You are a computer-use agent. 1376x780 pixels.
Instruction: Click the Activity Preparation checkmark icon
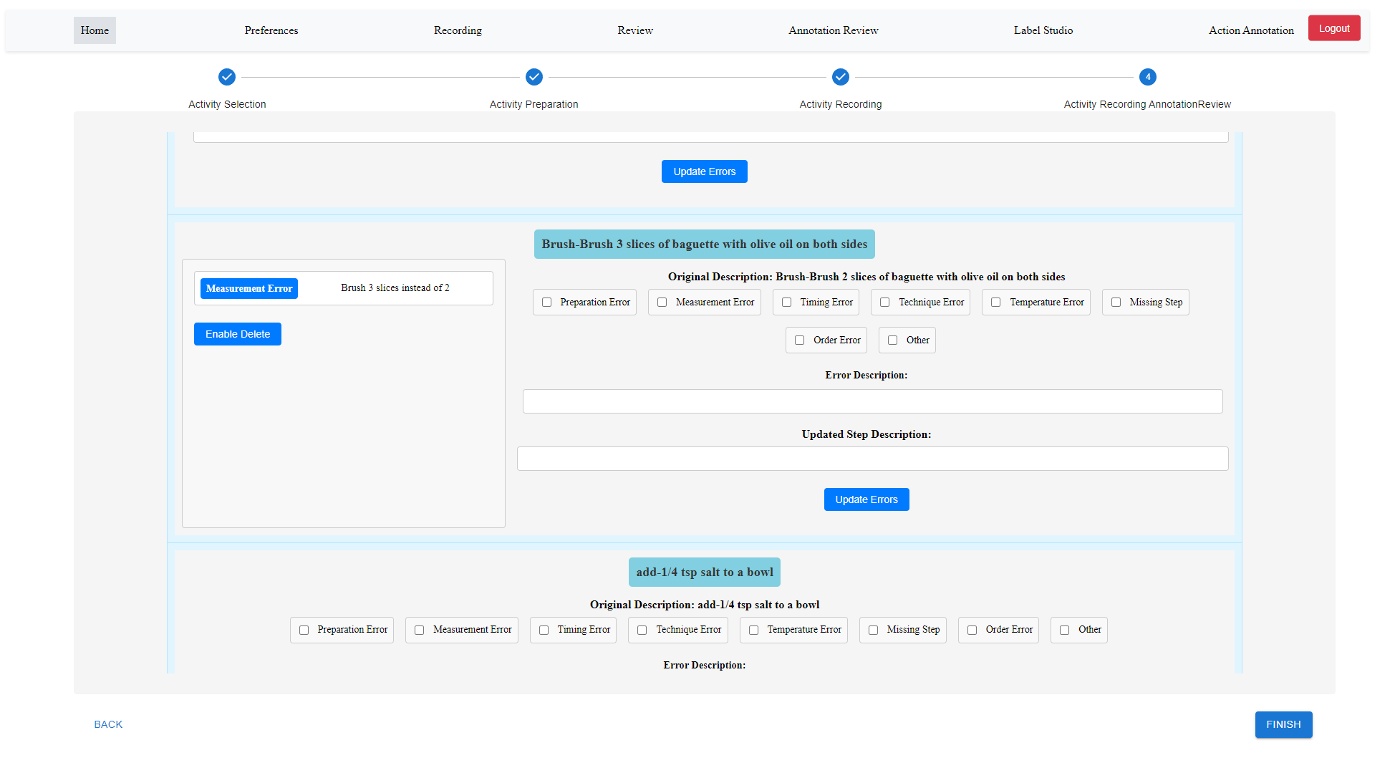coord(535,76)
